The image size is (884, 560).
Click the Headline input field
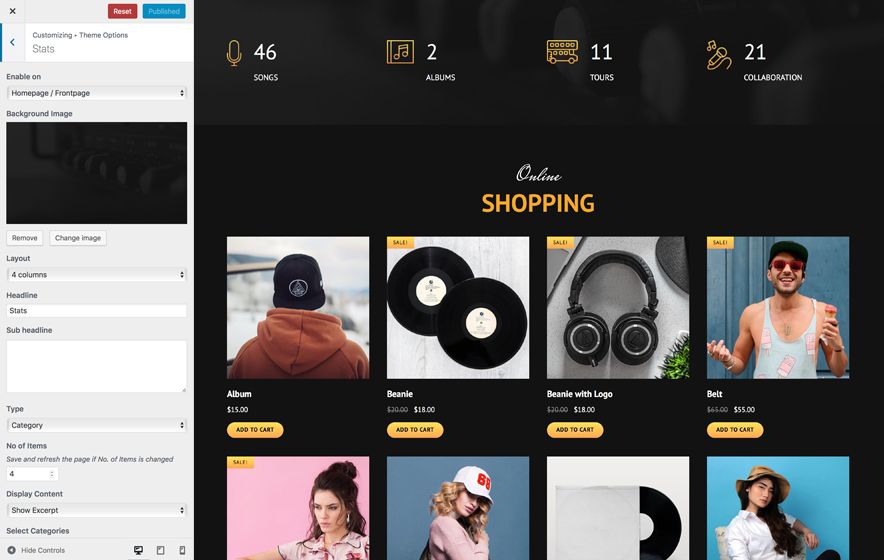96,311
